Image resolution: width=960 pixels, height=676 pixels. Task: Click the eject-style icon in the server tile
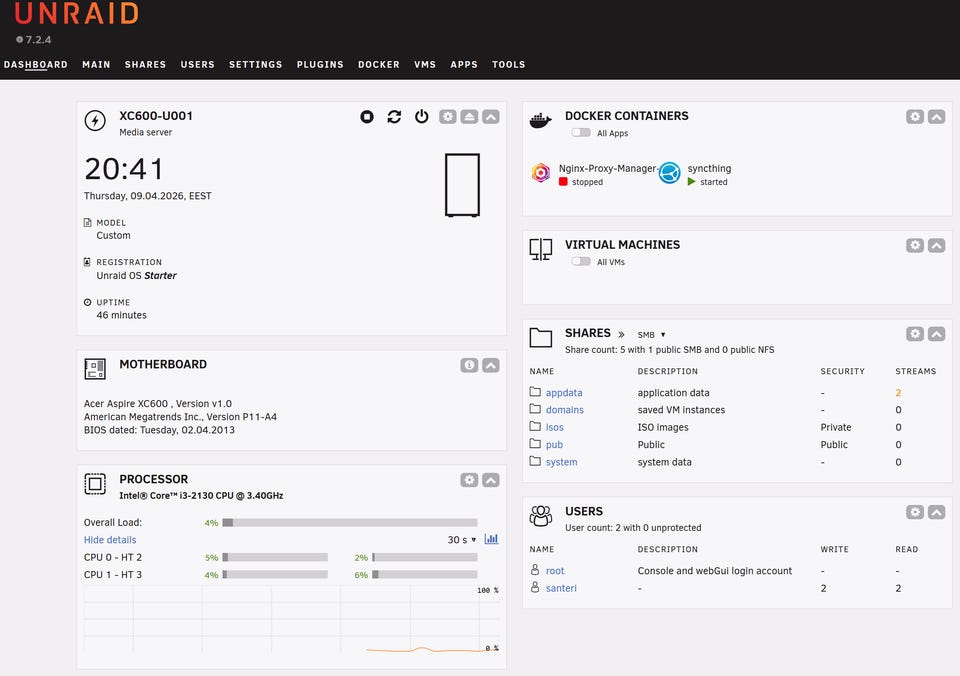click(469, 116)
